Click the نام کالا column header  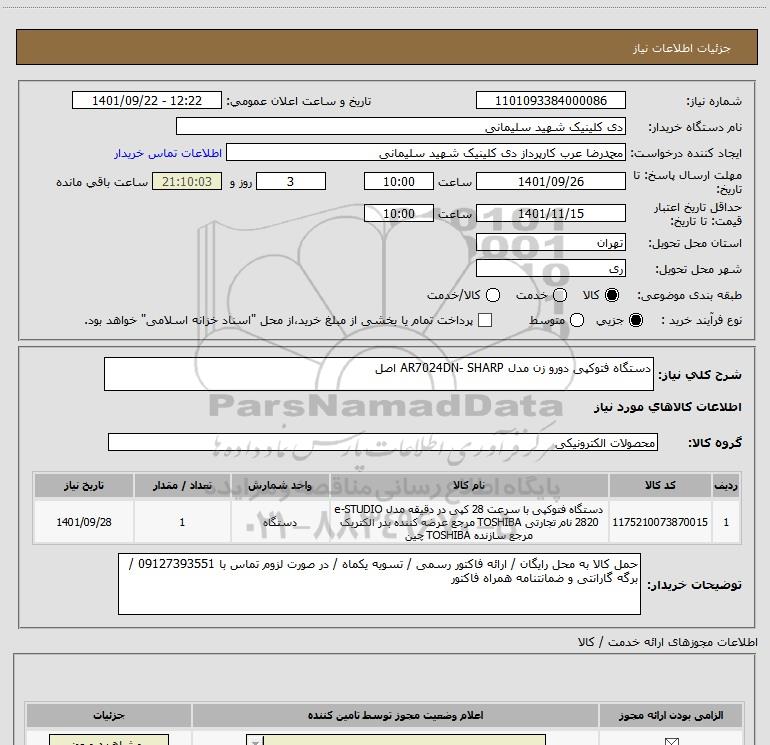(469, 485)
